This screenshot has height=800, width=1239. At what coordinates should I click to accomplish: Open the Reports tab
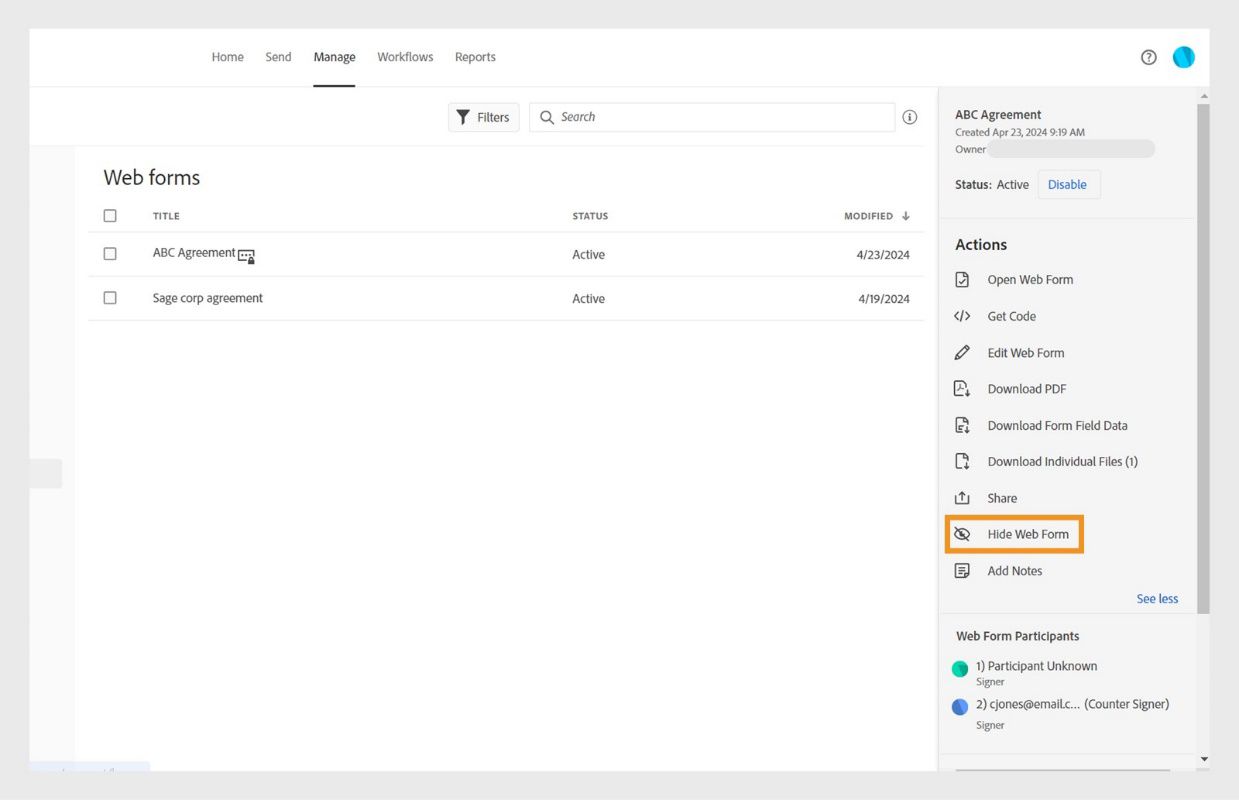475,57
